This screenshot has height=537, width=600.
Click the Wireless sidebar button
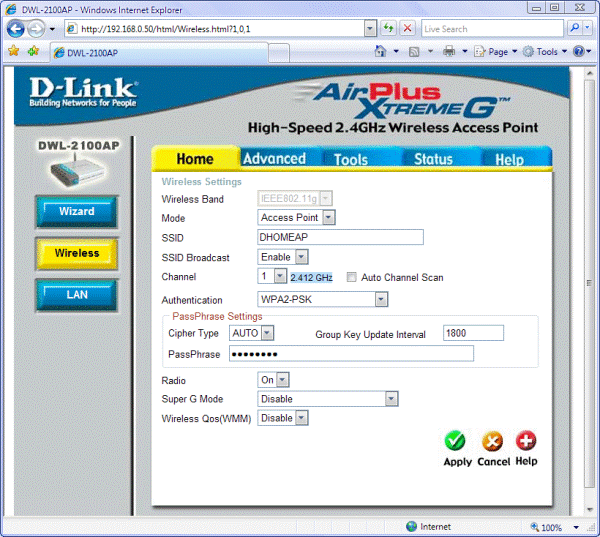tap(77, 253)
